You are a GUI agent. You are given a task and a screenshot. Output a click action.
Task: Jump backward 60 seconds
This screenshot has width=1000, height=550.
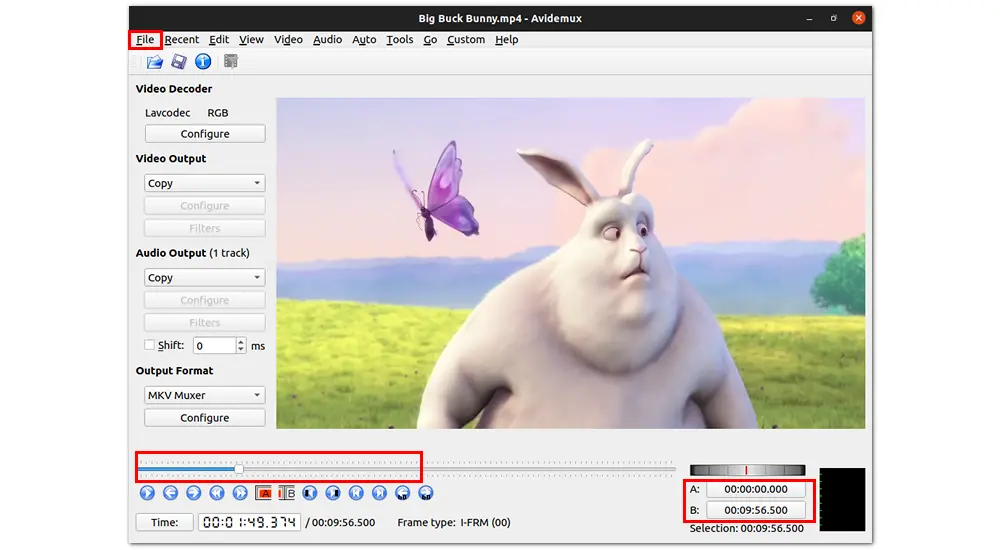pyautogui.click(x=402, y=493)
